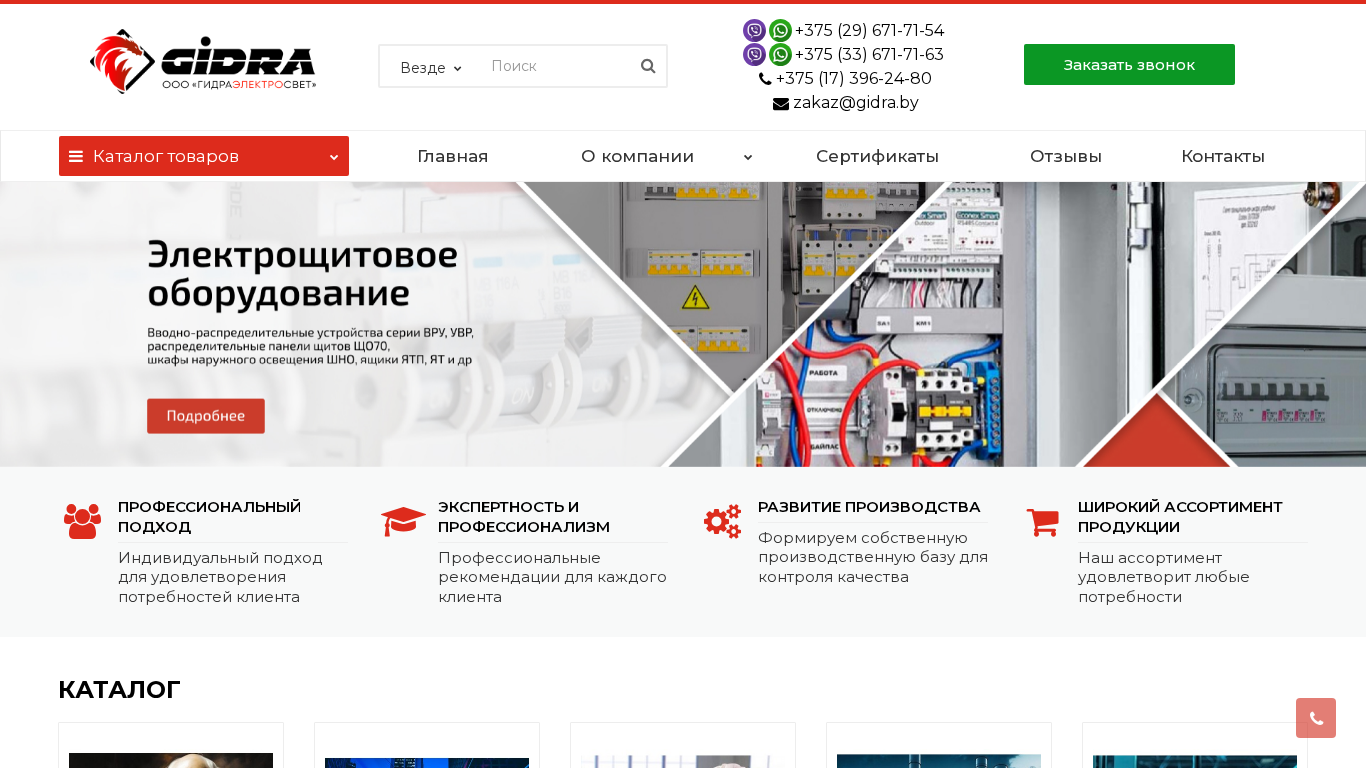Focus the Поиск search field
The height and width of the screenshot is (768, 1366).
558,66
